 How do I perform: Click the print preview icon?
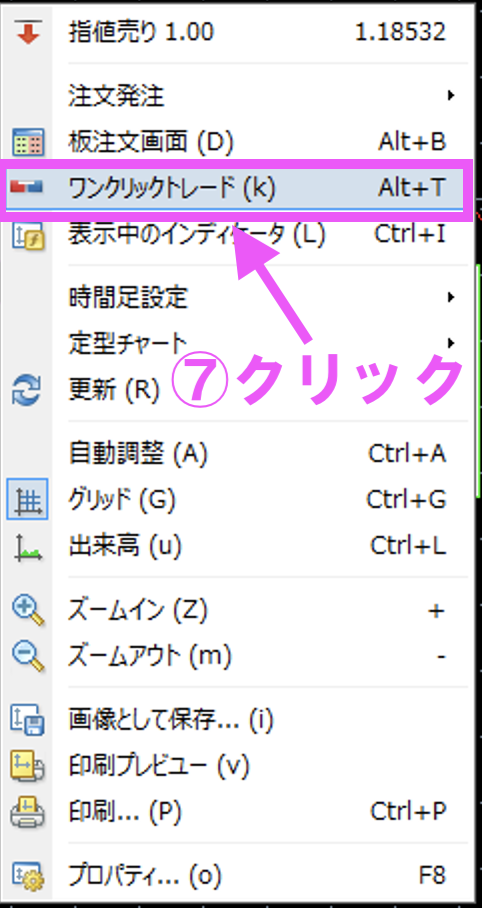point(28,767)
